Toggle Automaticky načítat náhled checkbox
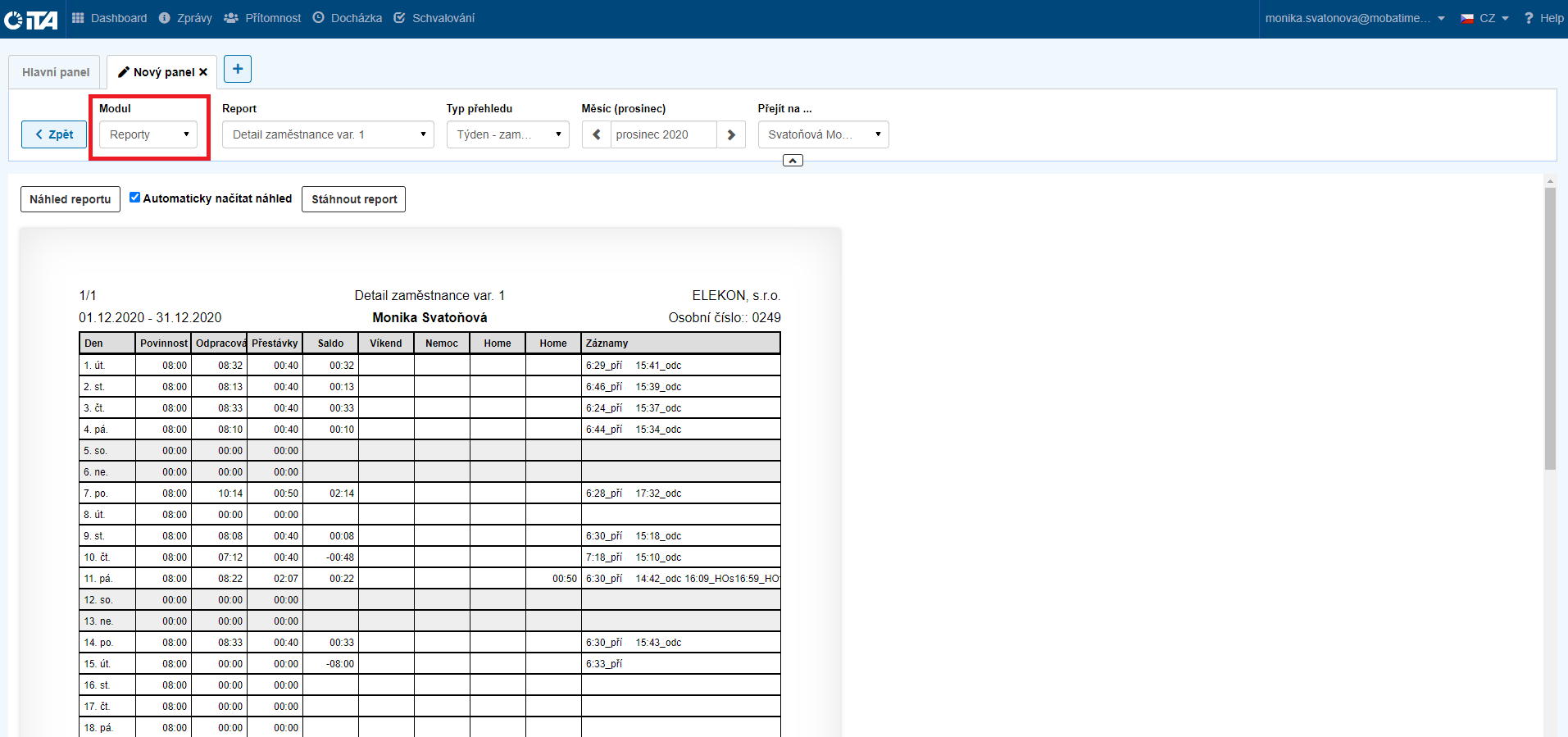 pos(135,198)
